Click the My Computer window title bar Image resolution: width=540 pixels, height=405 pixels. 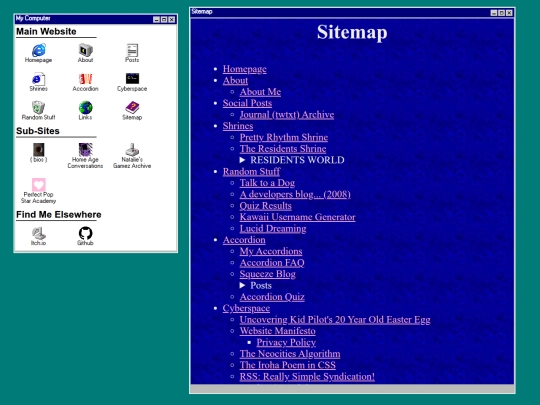point(95,19)
